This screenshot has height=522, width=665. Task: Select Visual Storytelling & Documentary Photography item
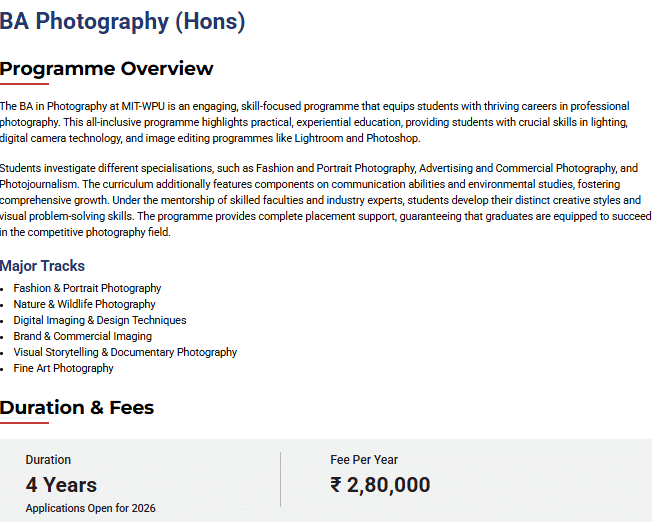[x=125, y=352]
